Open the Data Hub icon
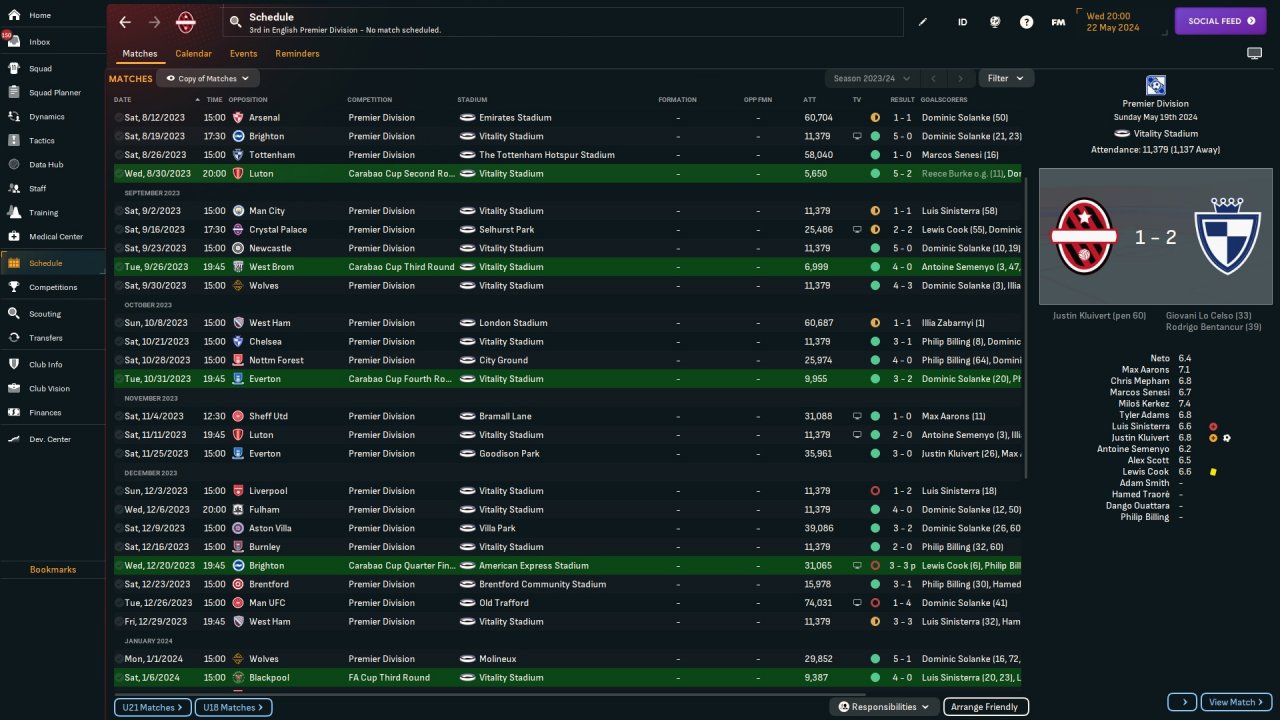 (14, 164)
